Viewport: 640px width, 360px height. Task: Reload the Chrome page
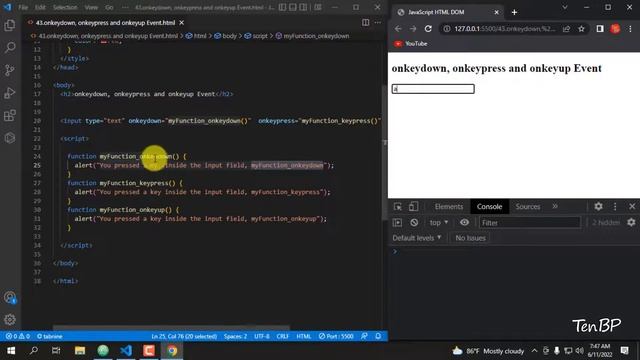pyautogui.click(x=428, y=29)
